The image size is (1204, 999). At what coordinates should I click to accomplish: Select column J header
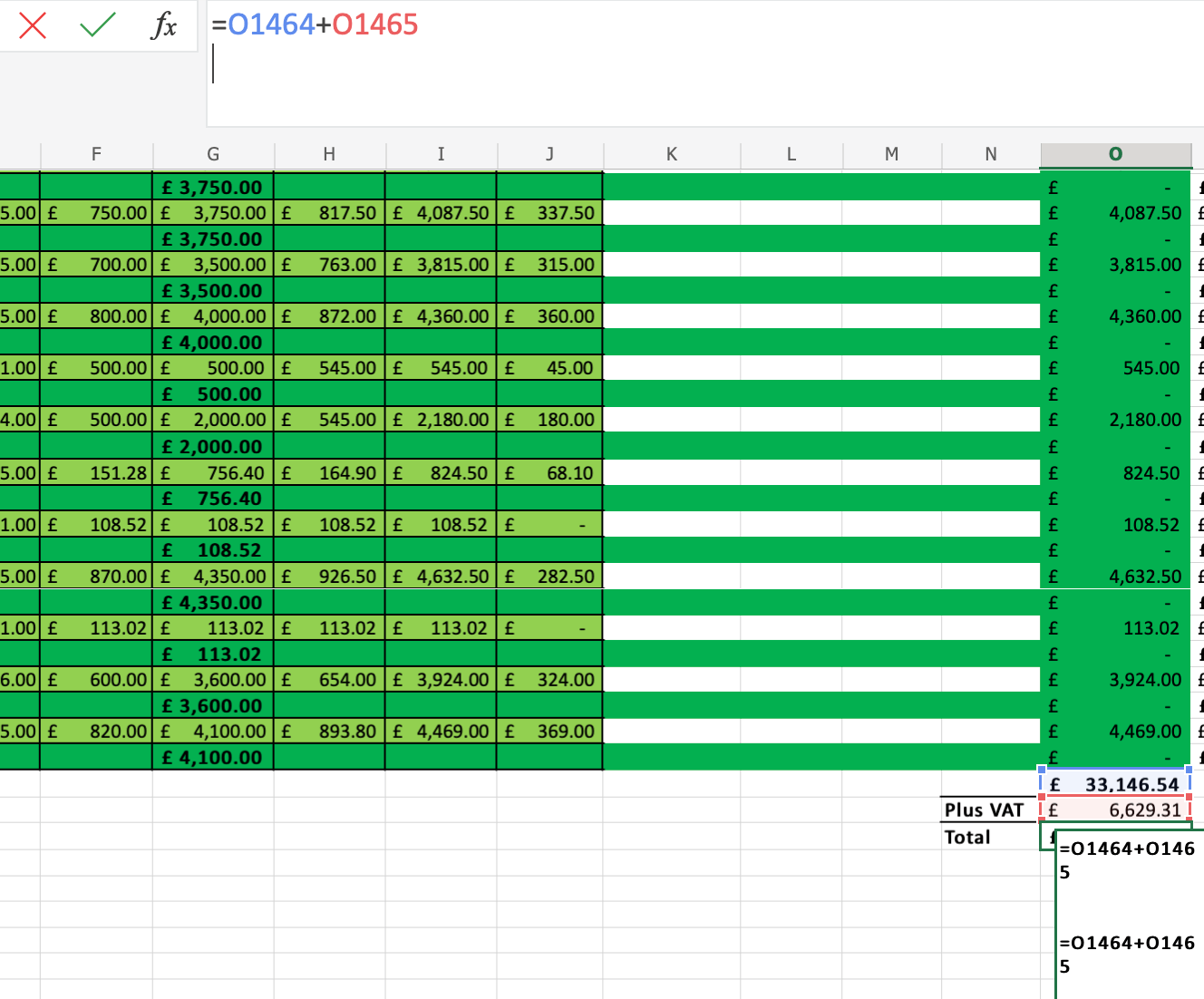point(549,154)
